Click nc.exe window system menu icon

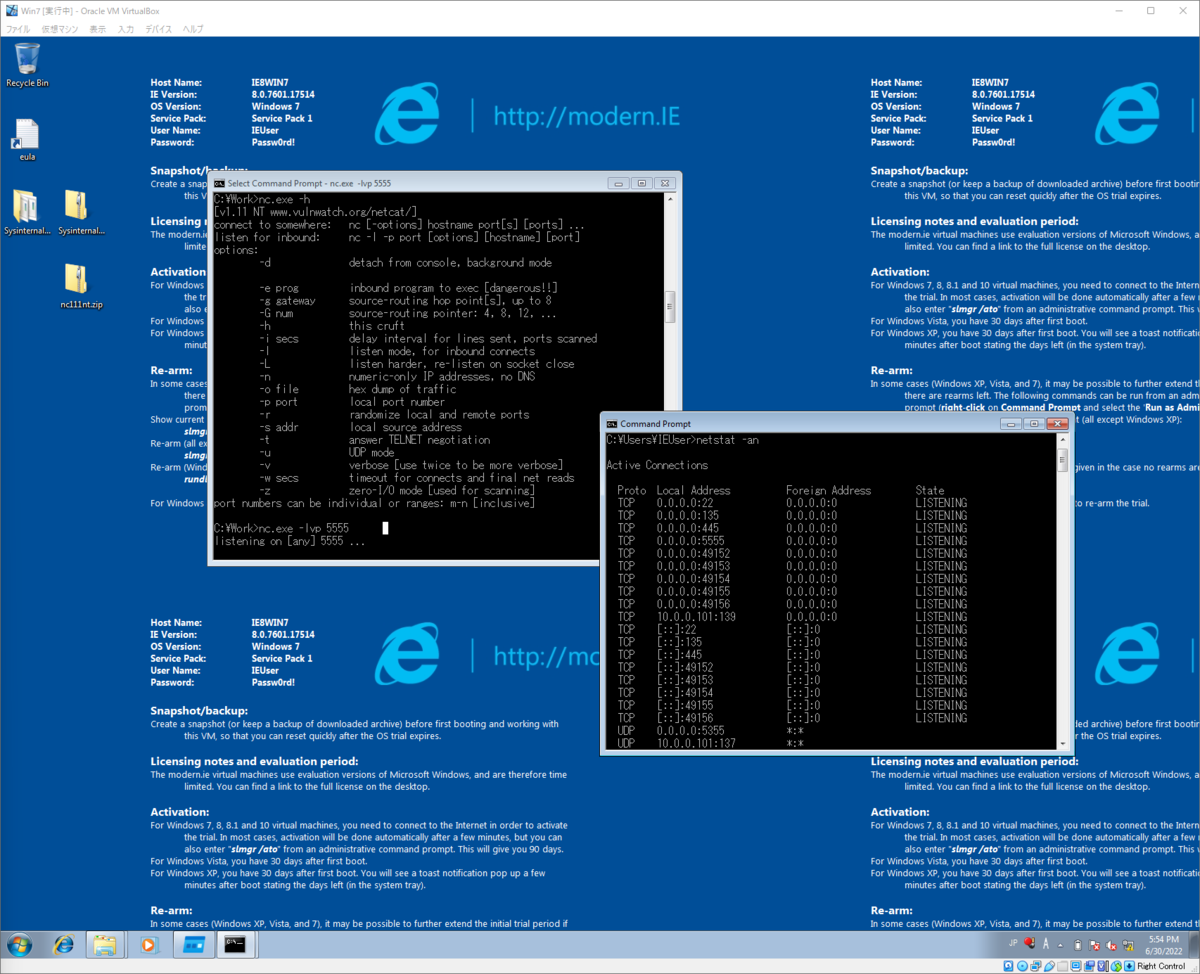click(219, 183)
